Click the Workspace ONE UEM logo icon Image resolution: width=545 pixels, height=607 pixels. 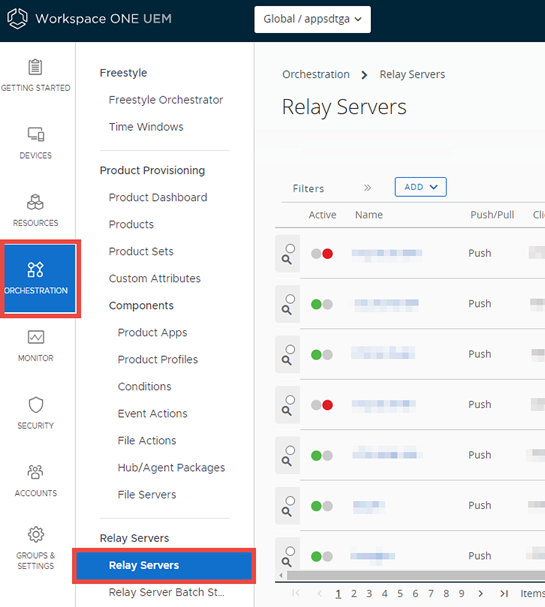pos(17,19)
